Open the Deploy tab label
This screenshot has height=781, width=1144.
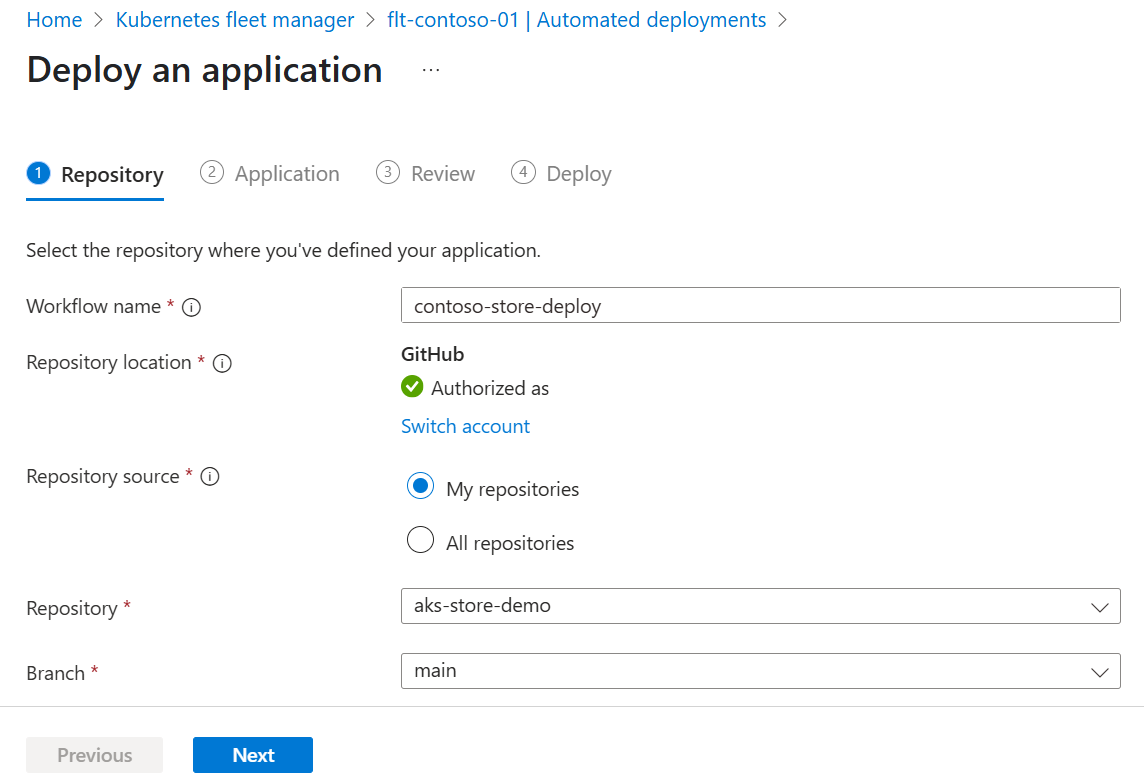(579, 174)
